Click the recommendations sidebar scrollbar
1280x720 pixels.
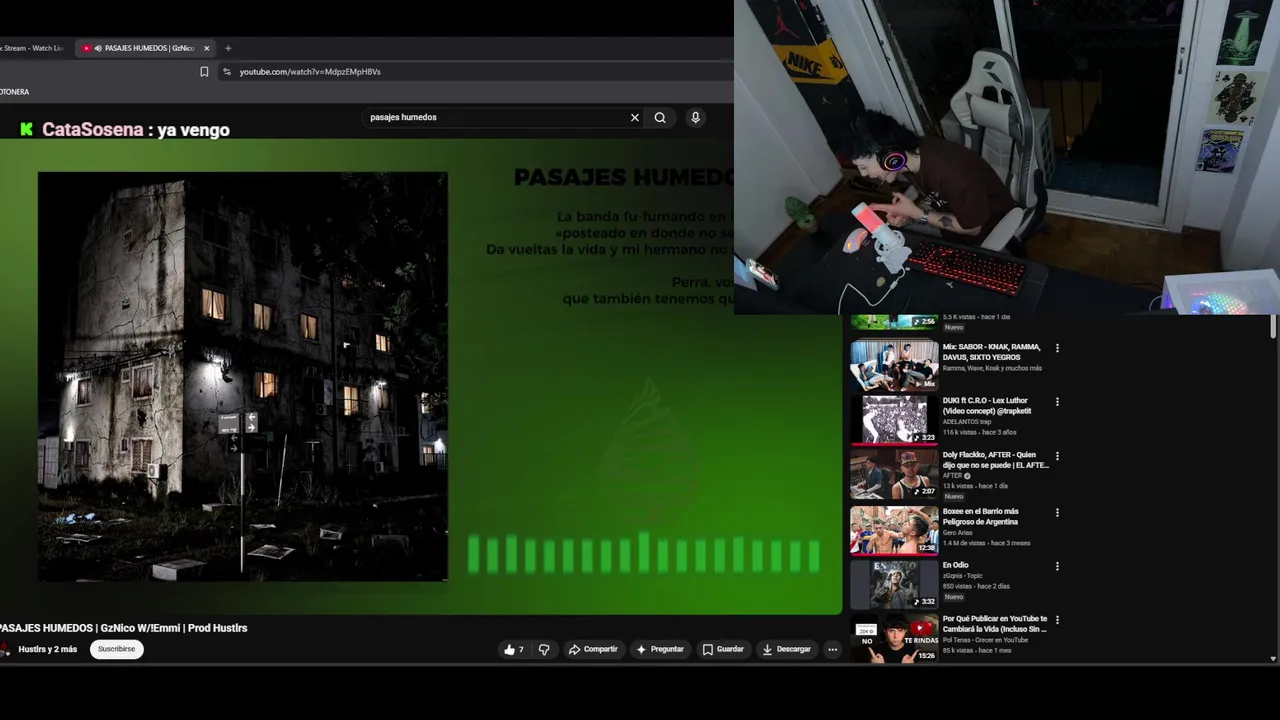pos(1273,328)
